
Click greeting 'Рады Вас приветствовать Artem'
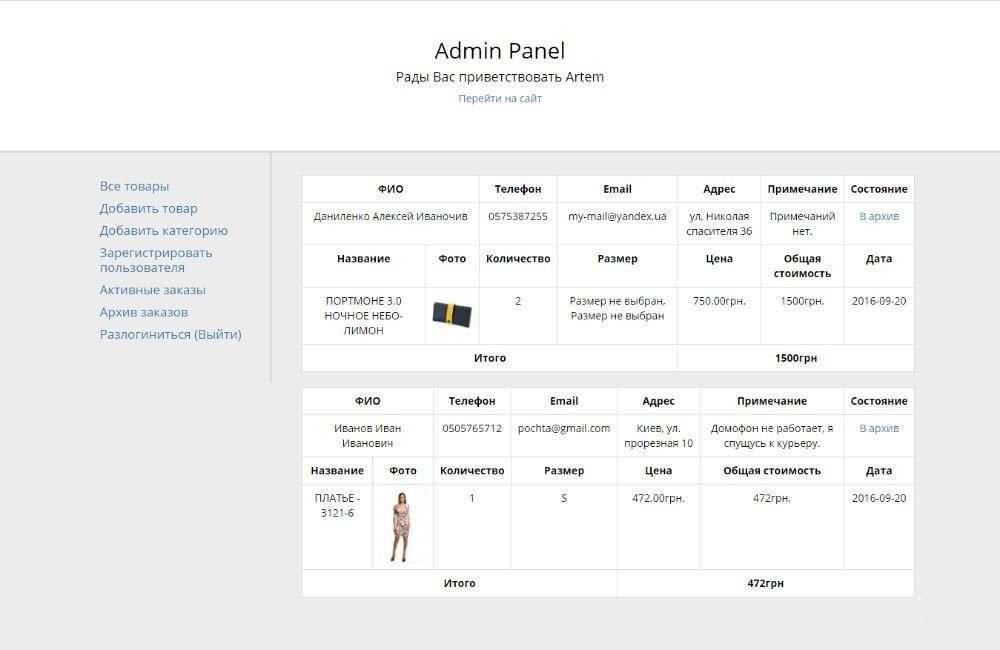click(499, 77)
